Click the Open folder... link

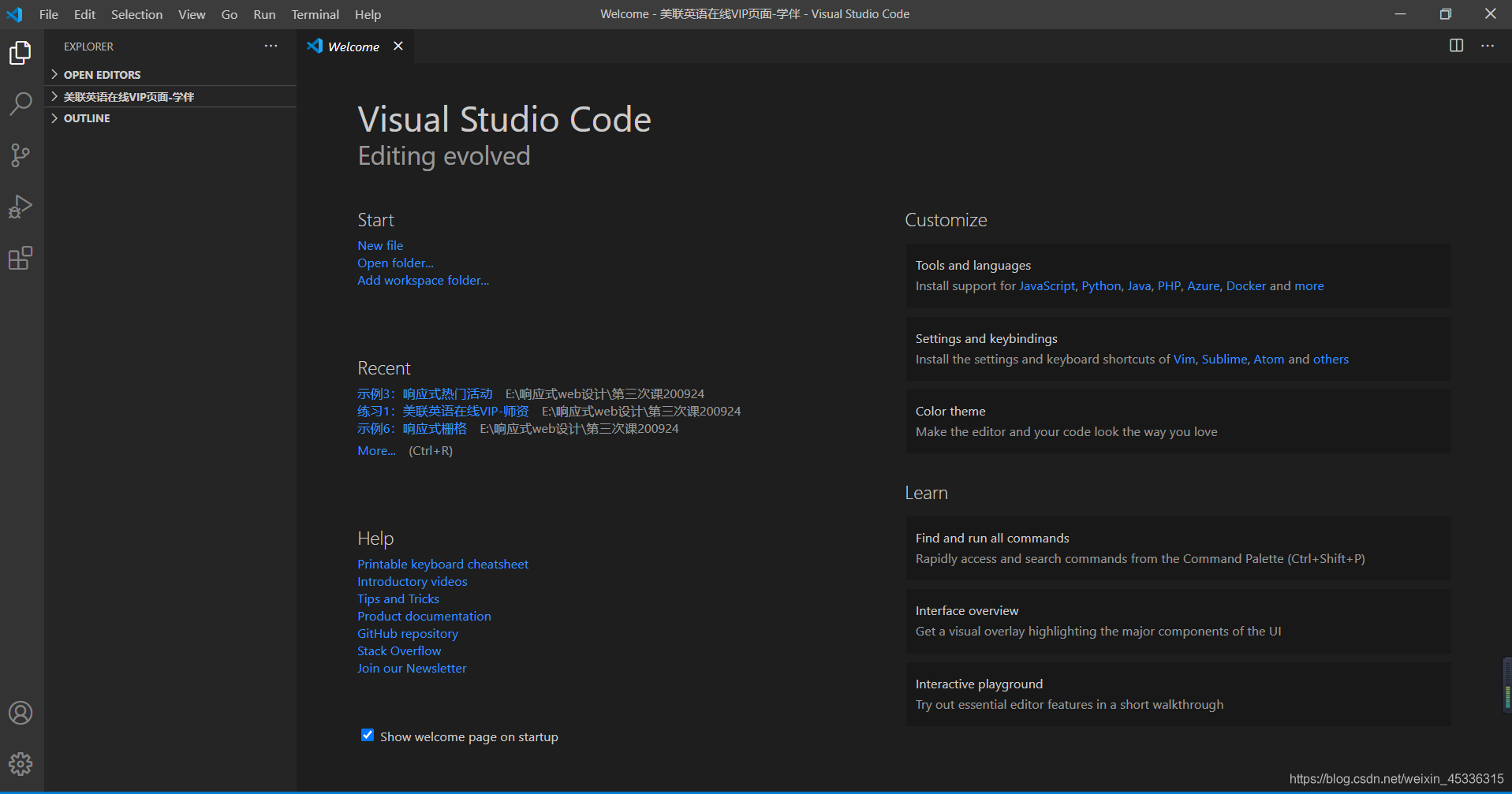(x=395, y=263)
